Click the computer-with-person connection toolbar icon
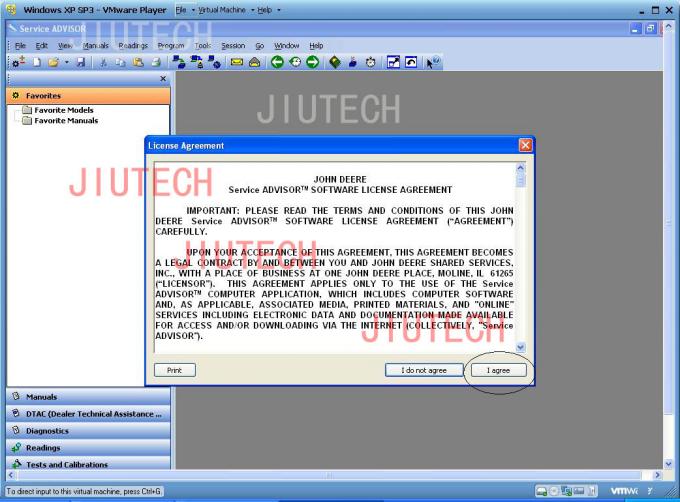The width and height of the screenshot is (680, 502). point(197,62)
